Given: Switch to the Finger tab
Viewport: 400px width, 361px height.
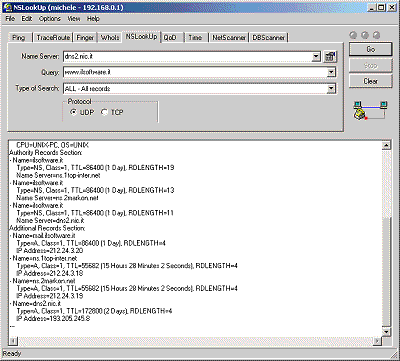Looking at the screenshot, I should click(85, 38).
